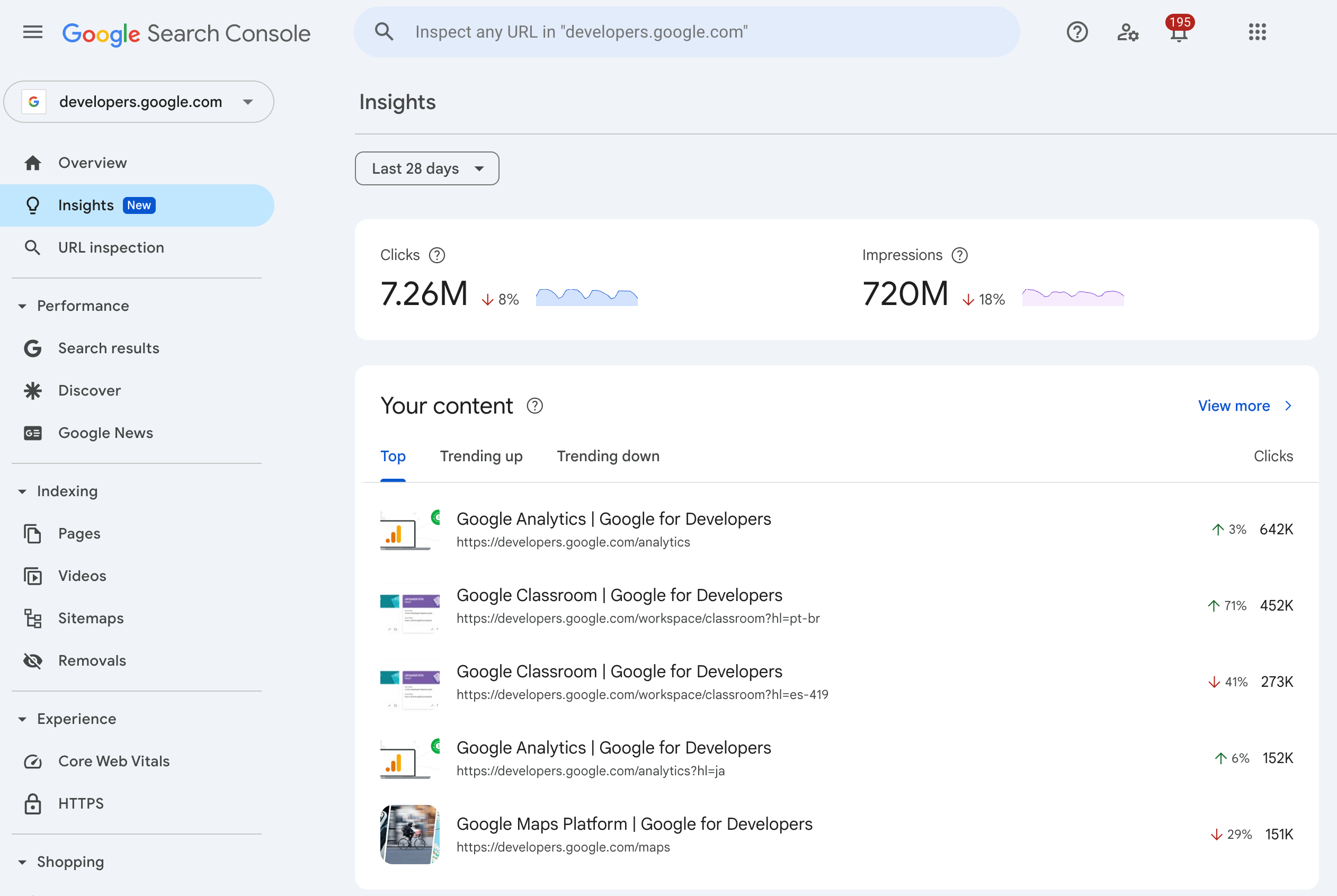Click the Classroom thumbnail for 452K row
The height and width of the screenshot is (896, 1337).
point(410,606)
